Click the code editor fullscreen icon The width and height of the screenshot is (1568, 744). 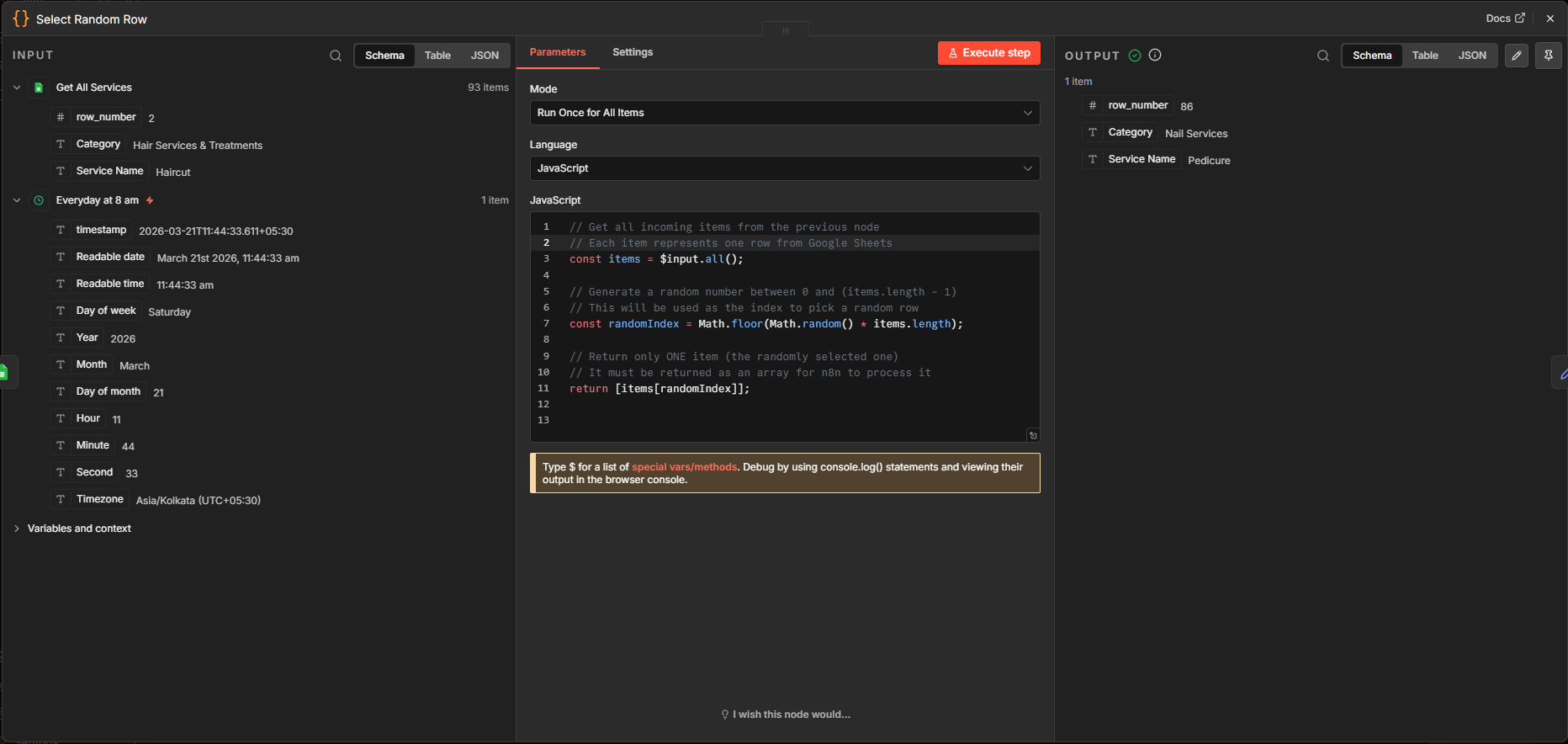click(1033, 435)
